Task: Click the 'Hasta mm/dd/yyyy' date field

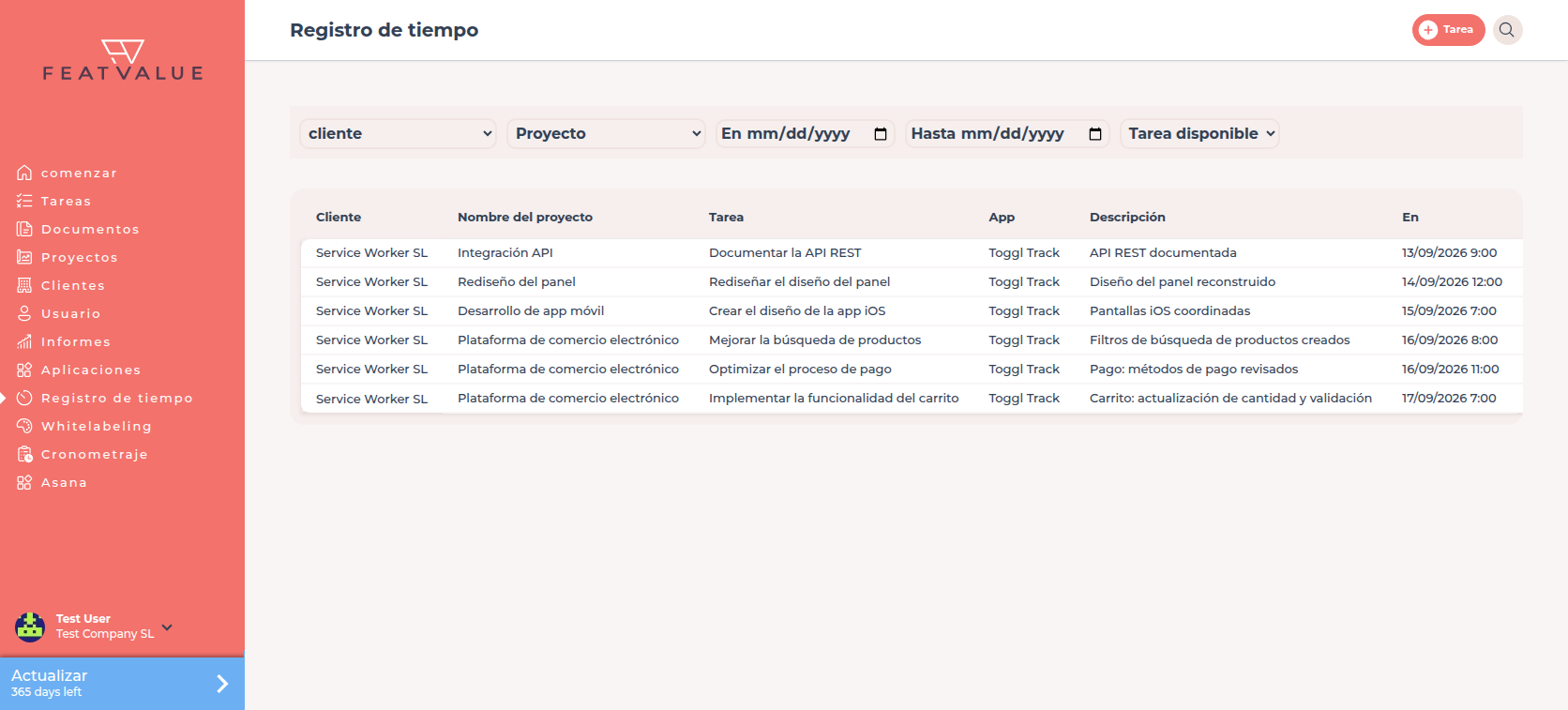Action: tap(1007, 133)
